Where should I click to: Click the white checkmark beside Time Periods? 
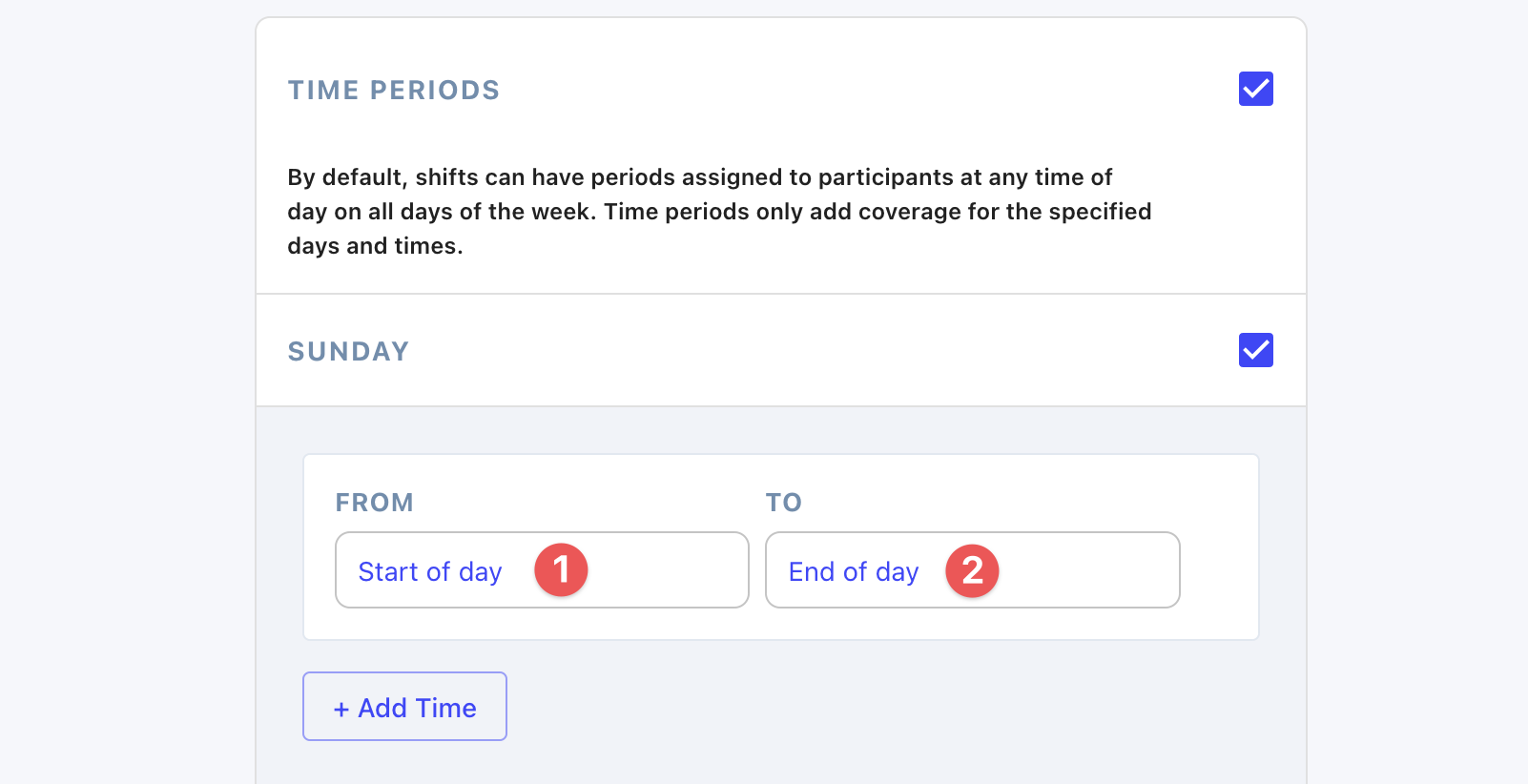point(1255,89)
